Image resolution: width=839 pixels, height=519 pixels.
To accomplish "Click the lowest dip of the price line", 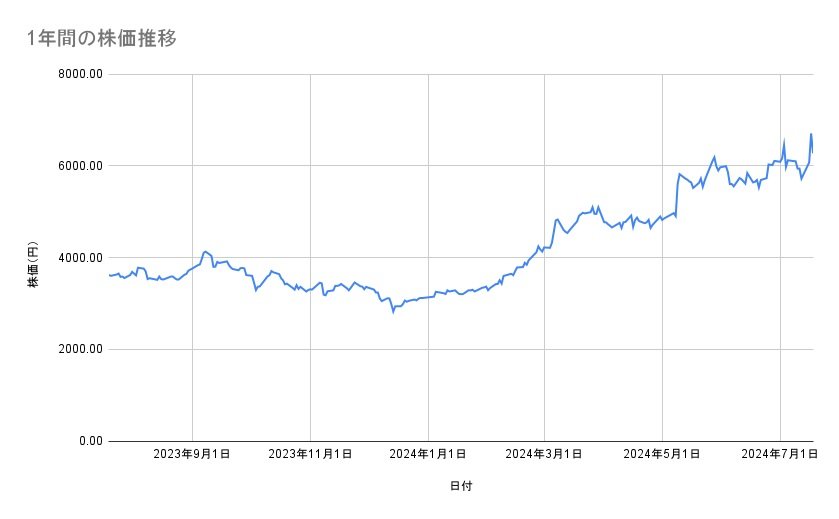I will 393,312.
